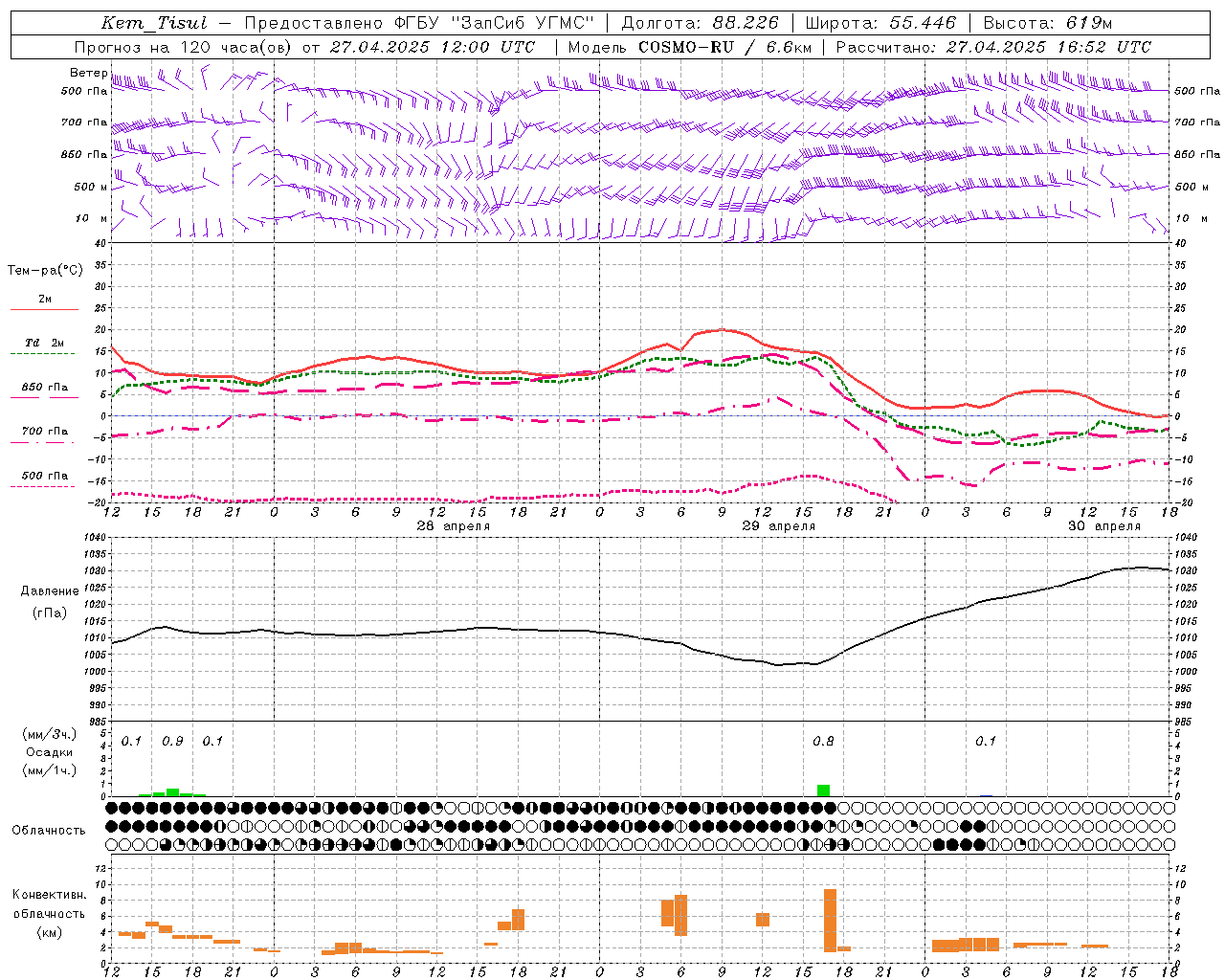Click the 700 гПа temperature legend entry
The image size is (1225, 980).
coord(44,432)
